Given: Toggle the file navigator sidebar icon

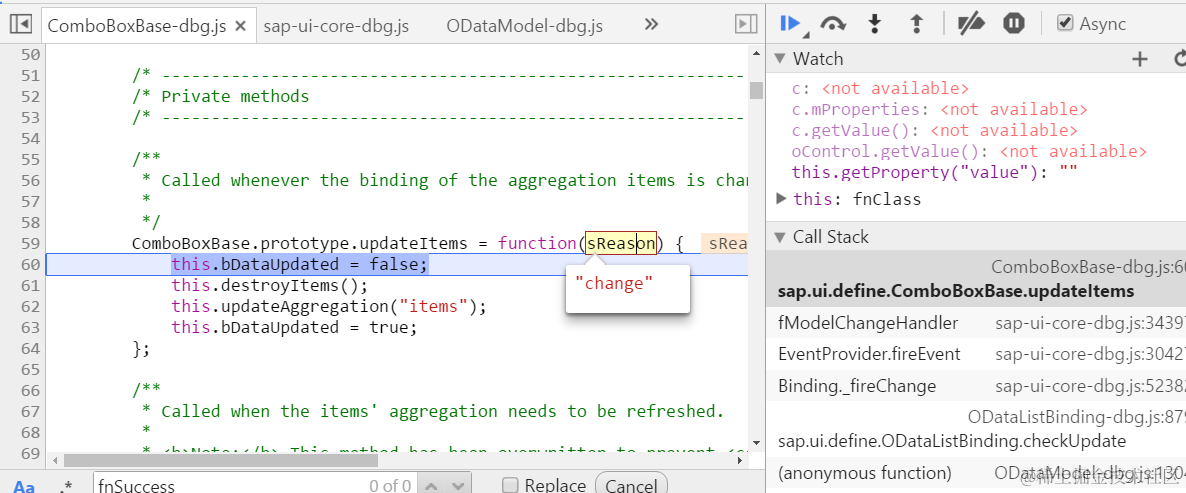Looking at the screenshot, I should pyautogui.click(x=20, y=25).
